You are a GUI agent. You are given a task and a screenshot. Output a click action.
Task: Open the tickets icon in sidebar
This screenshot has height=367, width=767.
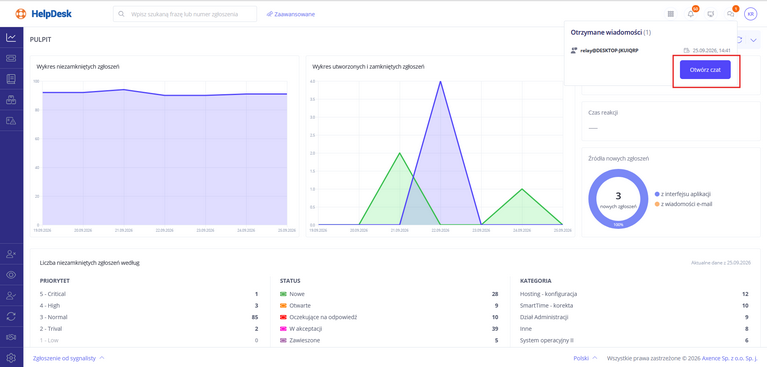pyautogui.click(x=11, y=58)
